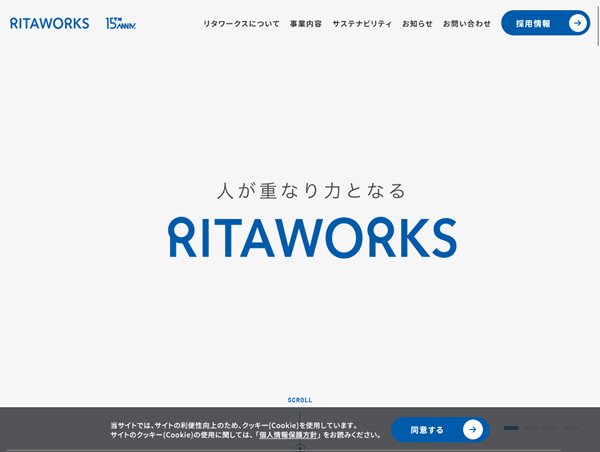The image size is (600, 452).
Task: Select the first active slide indicator
Action: click(511, 428)
